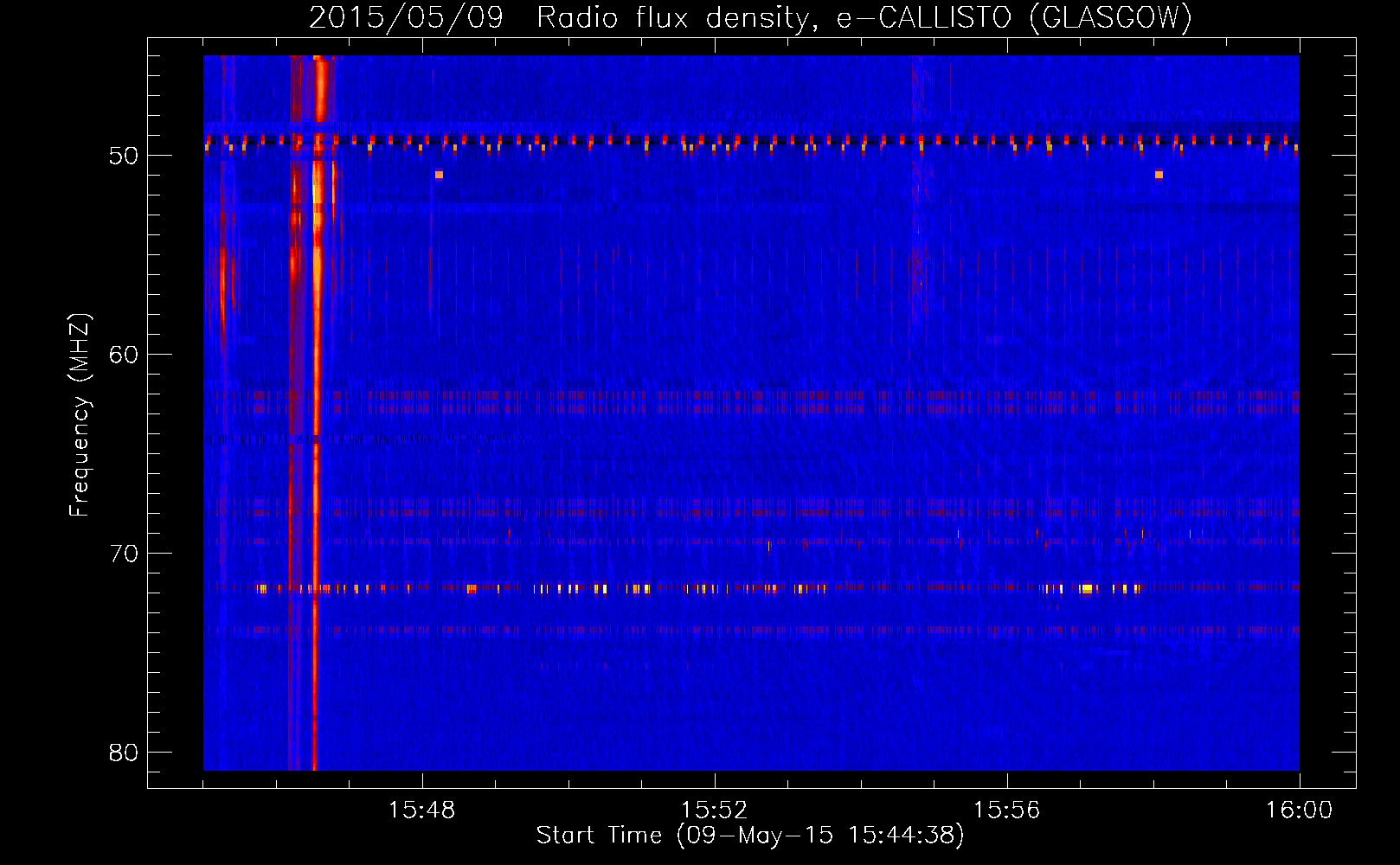Select the 'Frequency (MHz)' axis label
Image resolution: width=1400 pixels, height=865 pixels.
(x=79, y=415)
